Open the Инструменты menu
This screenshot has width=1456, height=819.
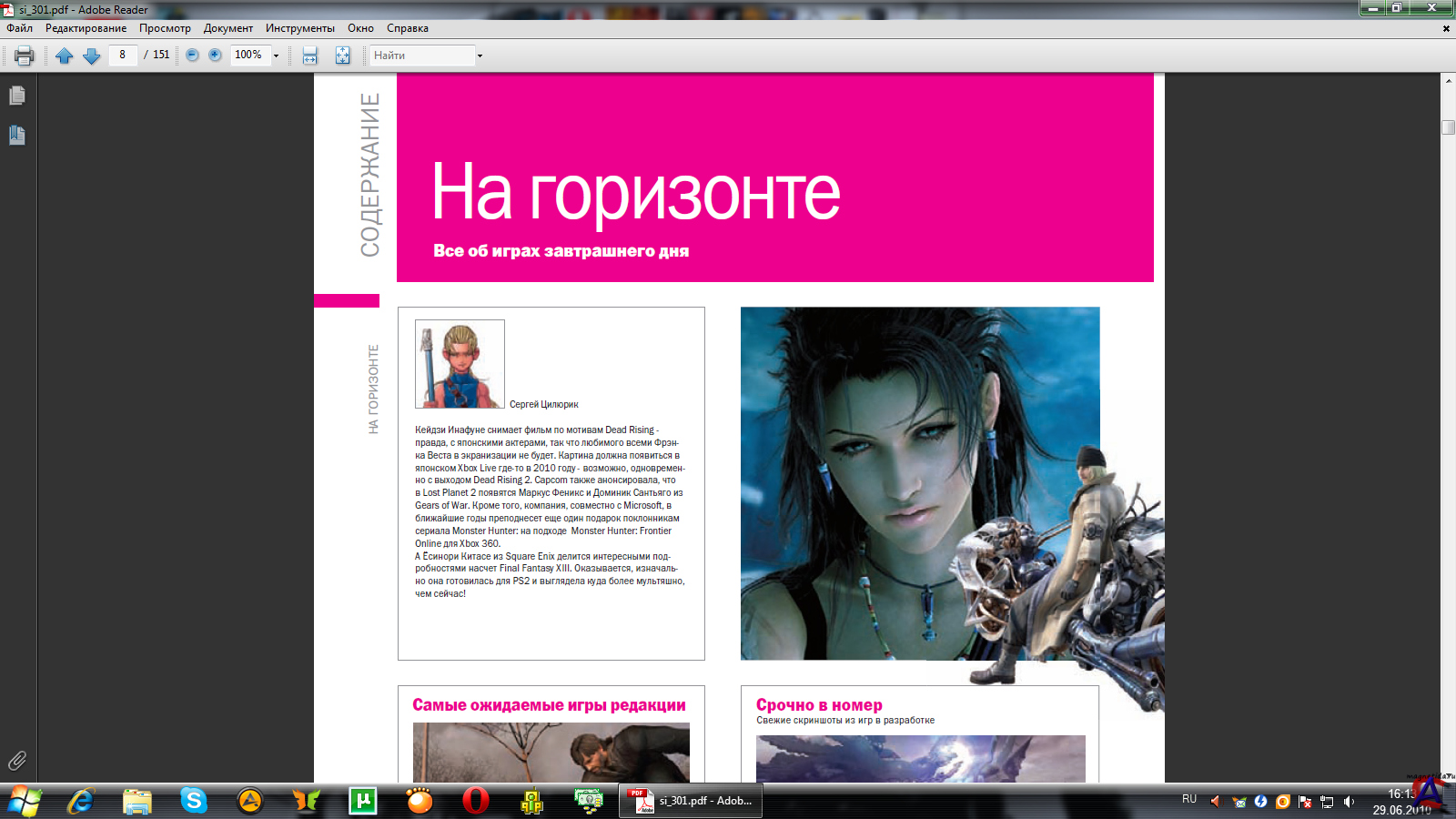(299, 28)
